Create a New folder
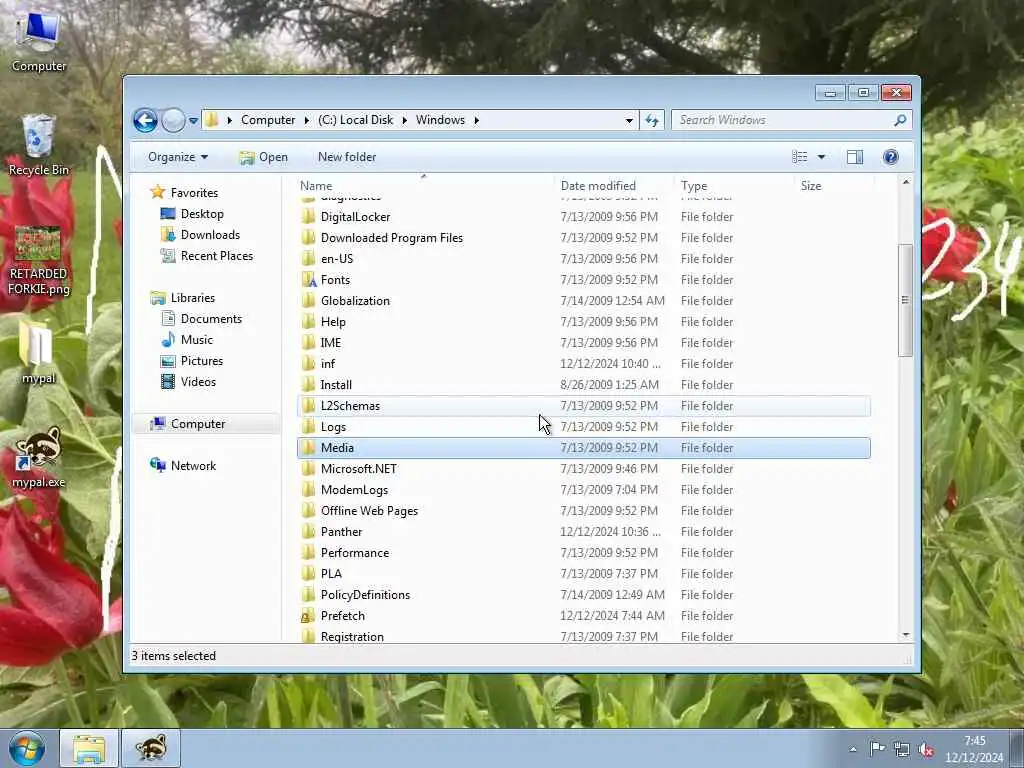 click(x=347, y=157)
